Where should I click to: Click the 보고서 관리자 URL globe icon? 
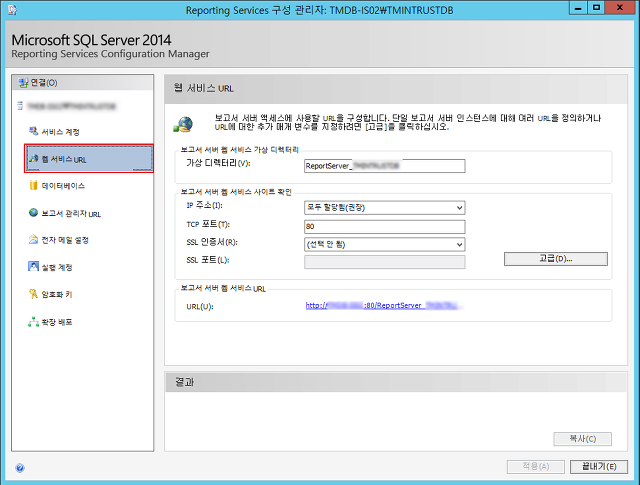pos(33,213)
